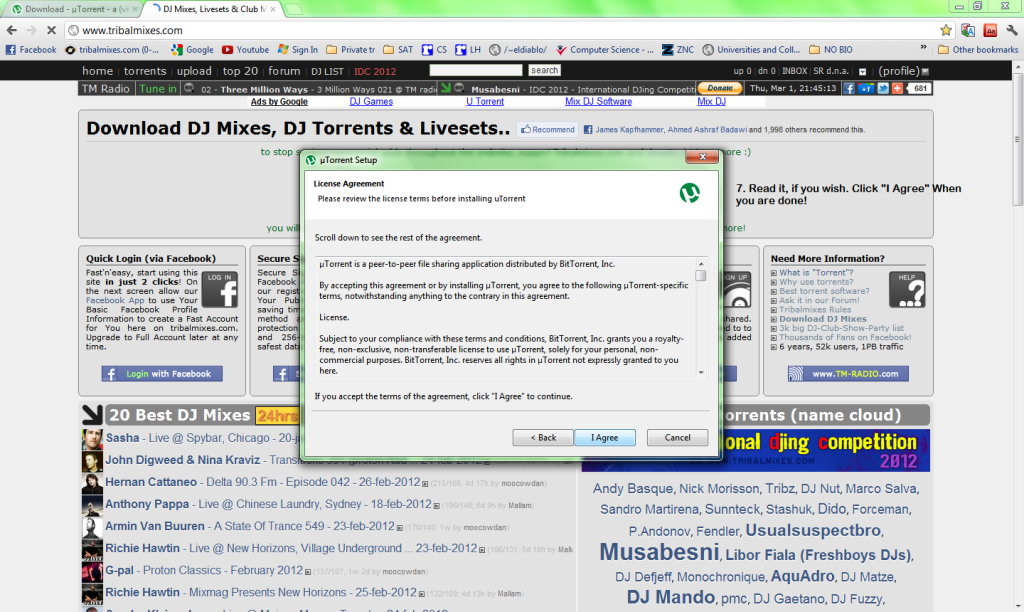Open the (profile) dropdown arrow
This screenshot has height=612, width=1024.
925,71
